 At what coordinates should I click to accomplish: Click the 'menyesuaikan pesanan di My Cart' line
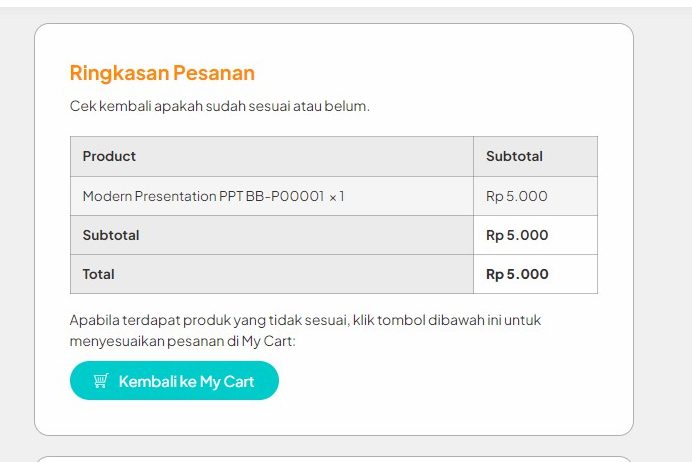[183, 341]
